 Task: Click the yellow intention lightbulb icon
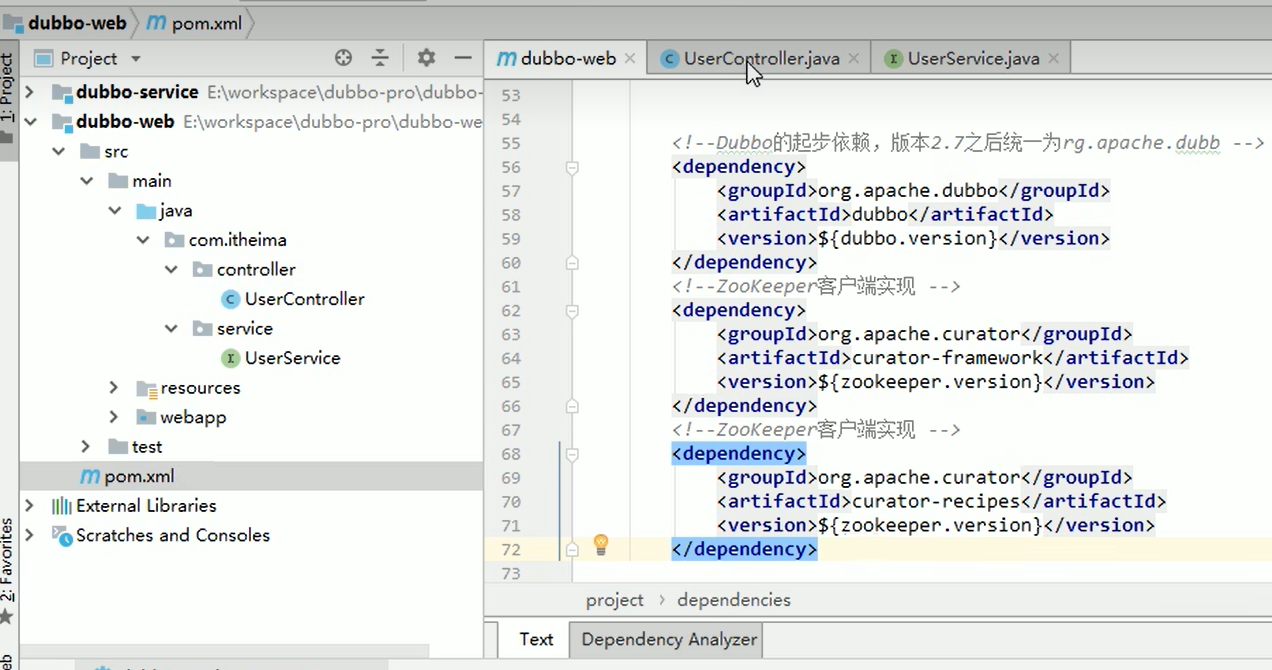click(601, 544)
